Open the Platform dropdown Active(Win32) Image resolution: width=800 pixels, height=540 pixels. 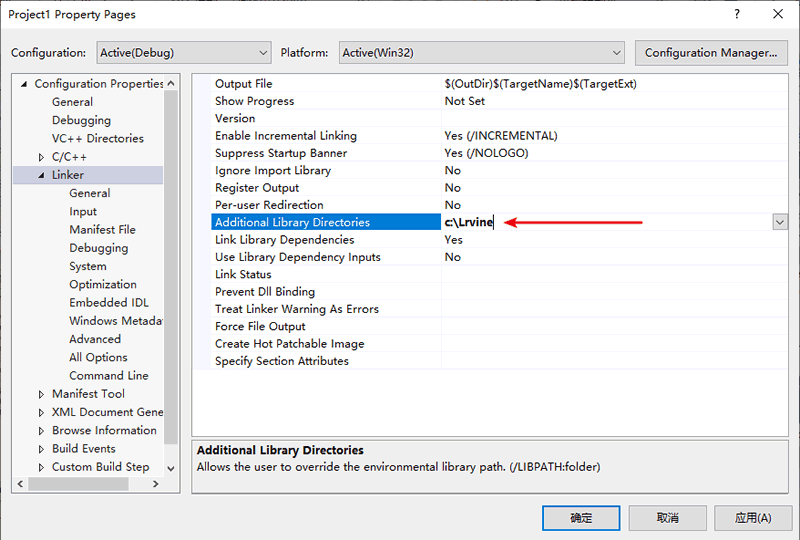coord(482,53)
